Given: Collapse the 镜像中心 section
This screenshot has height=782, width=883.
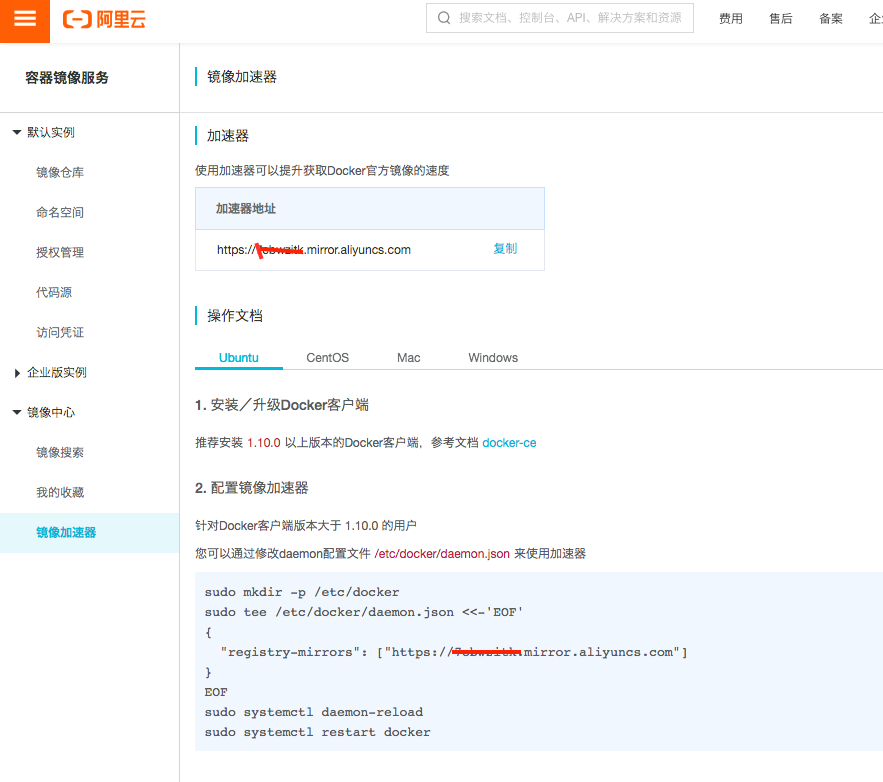Looking at the screenshot, I should tap(17, 413).
